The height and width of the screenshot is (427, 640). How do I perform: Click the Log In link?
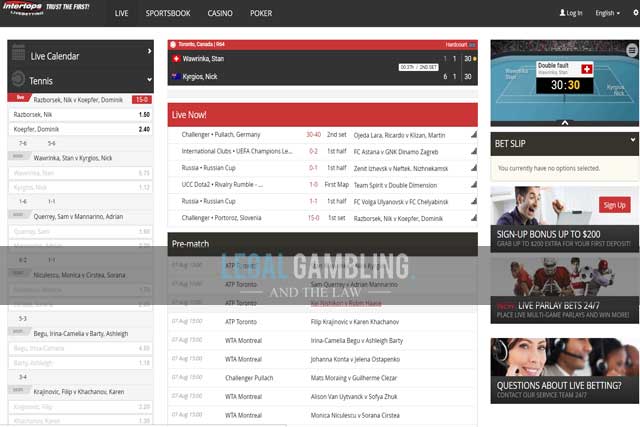coord(571,13)
